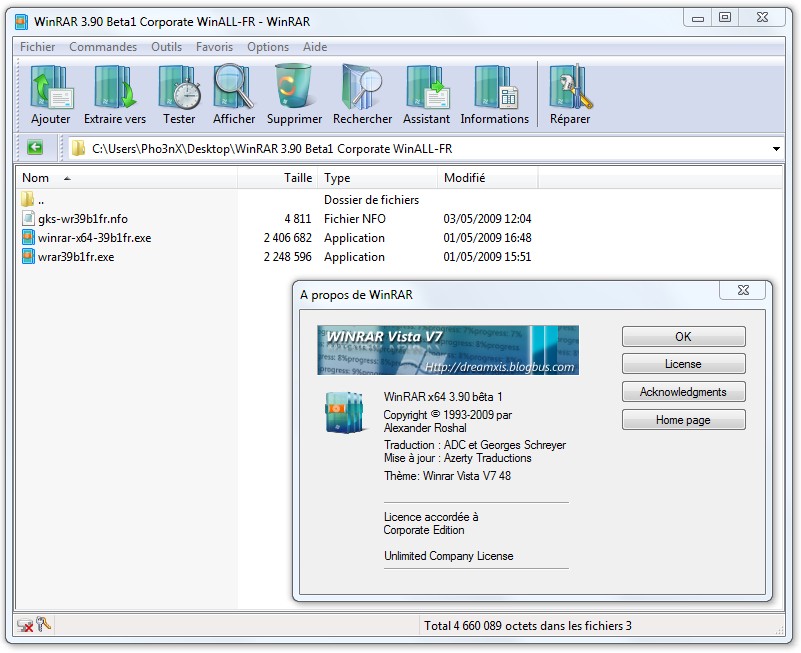
Task: Open the Afficher magnifier tool
Action: click(234, 89)
